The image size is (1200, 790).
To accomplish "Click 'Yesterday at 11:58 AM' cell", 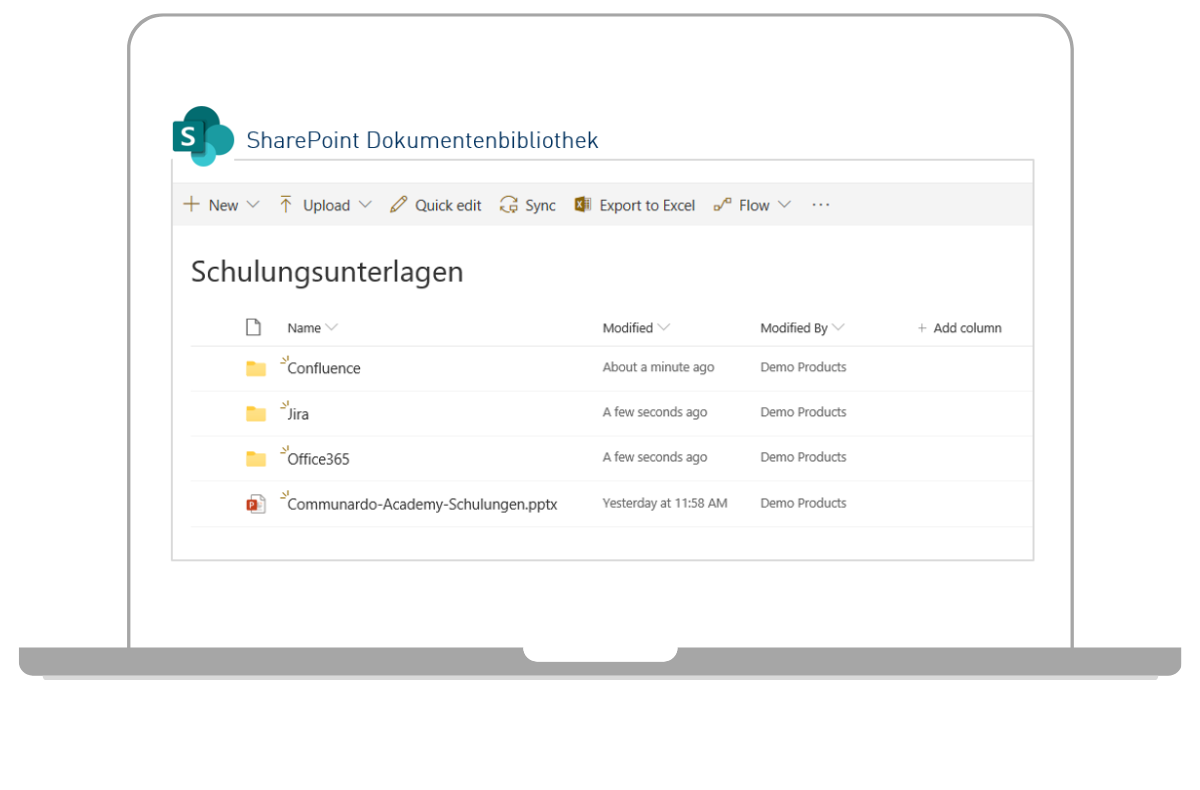I will point(665,503).
